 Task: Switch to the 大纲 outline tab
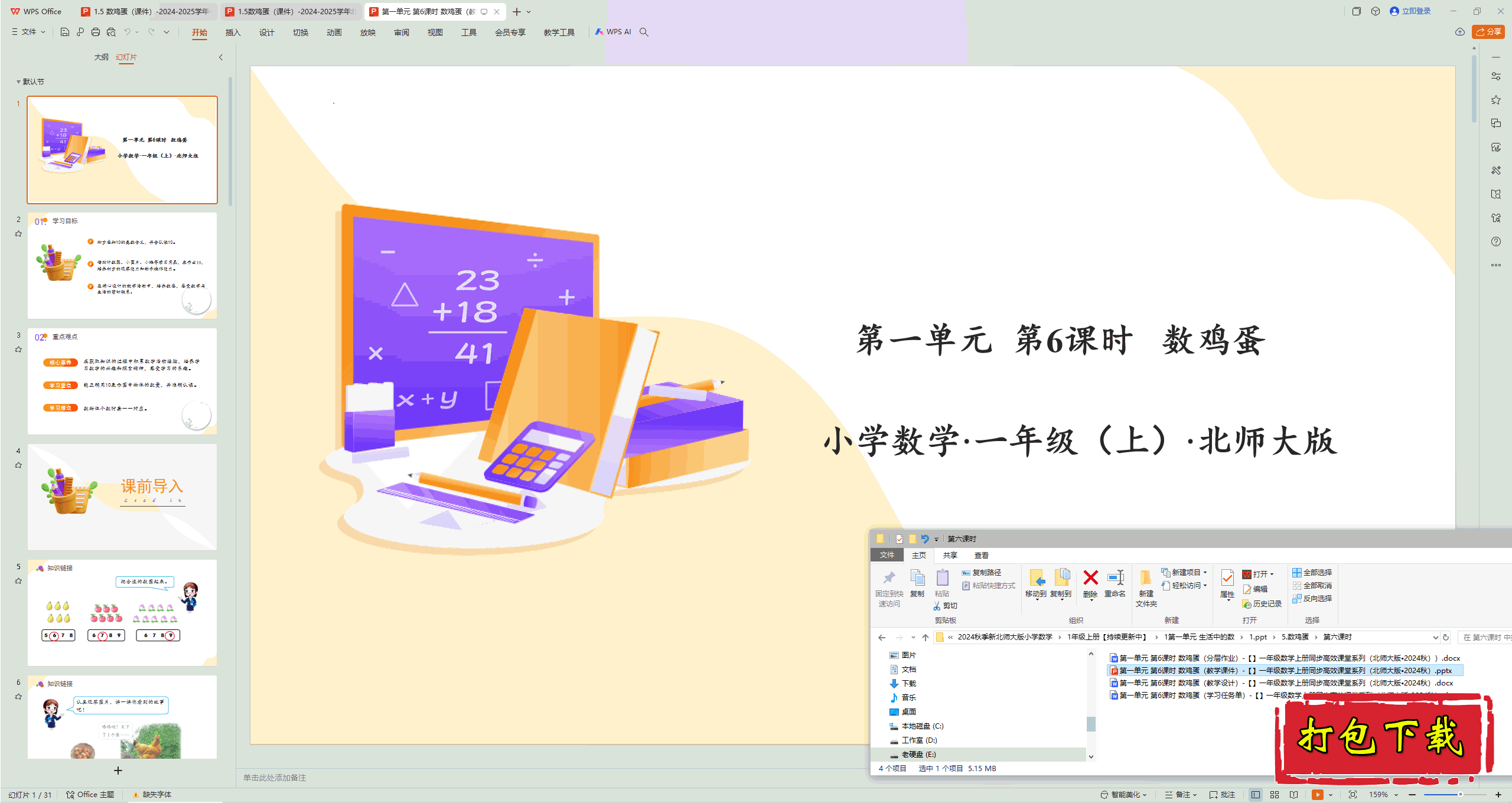click(x=101, y=57)
